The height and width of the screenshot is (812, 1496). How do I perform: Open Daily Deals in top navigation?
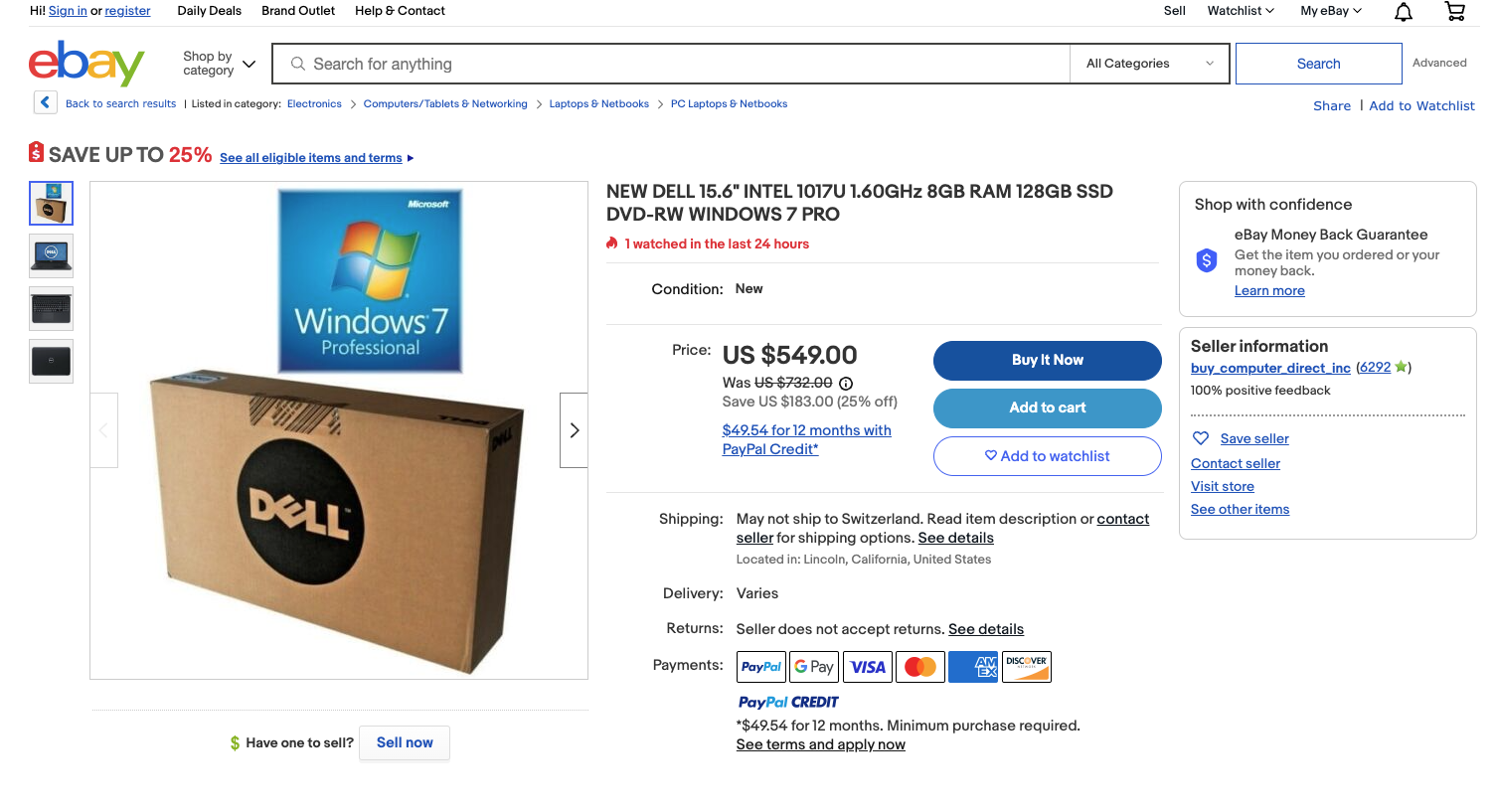click(x=209, y=11)
